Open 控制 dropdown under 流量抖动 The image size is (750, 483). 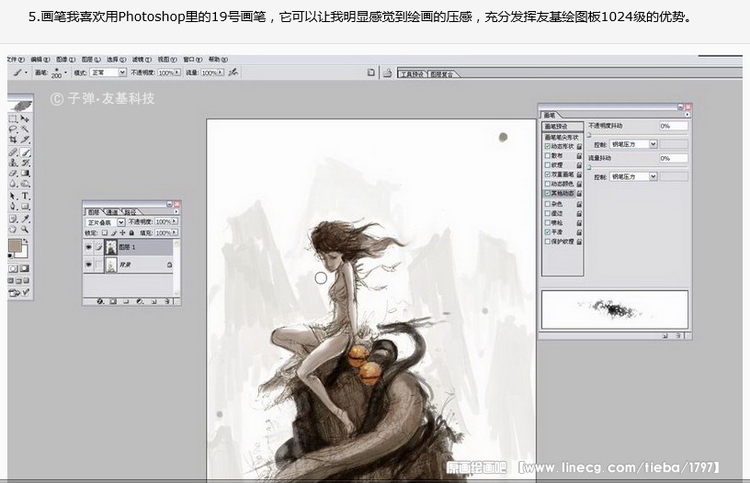click(x=634, y=177)
